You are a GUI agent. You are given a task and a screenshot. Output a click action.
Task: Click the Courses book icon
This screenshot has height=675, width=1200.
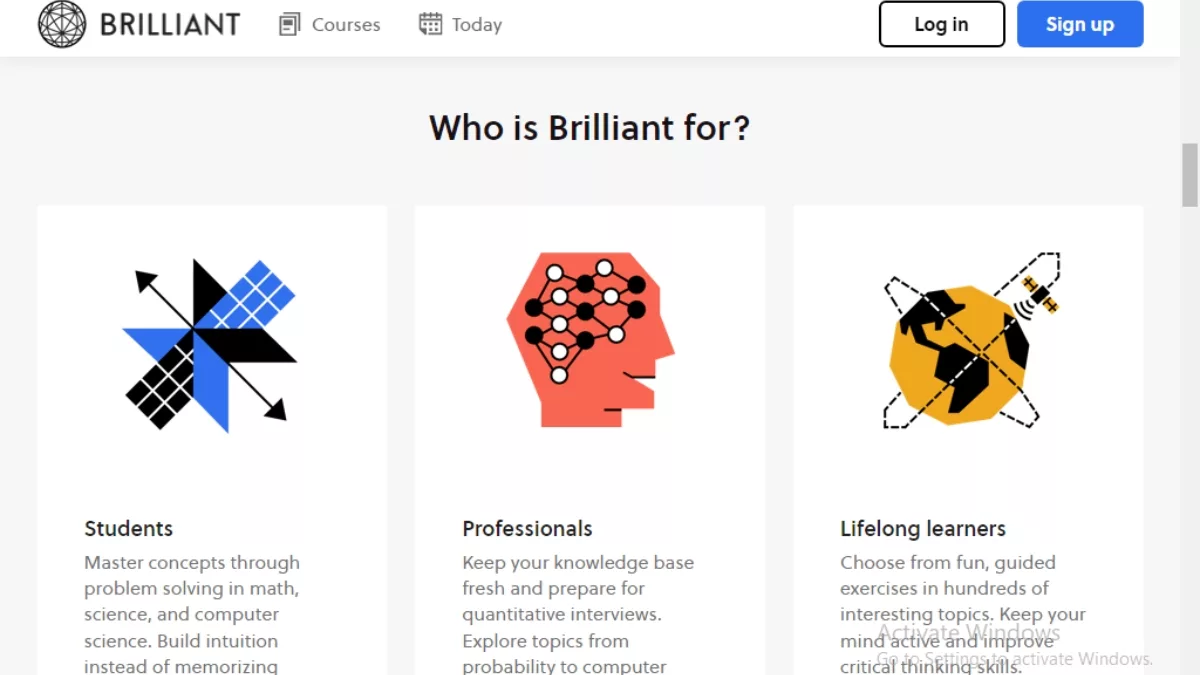(x=290, y=24)
